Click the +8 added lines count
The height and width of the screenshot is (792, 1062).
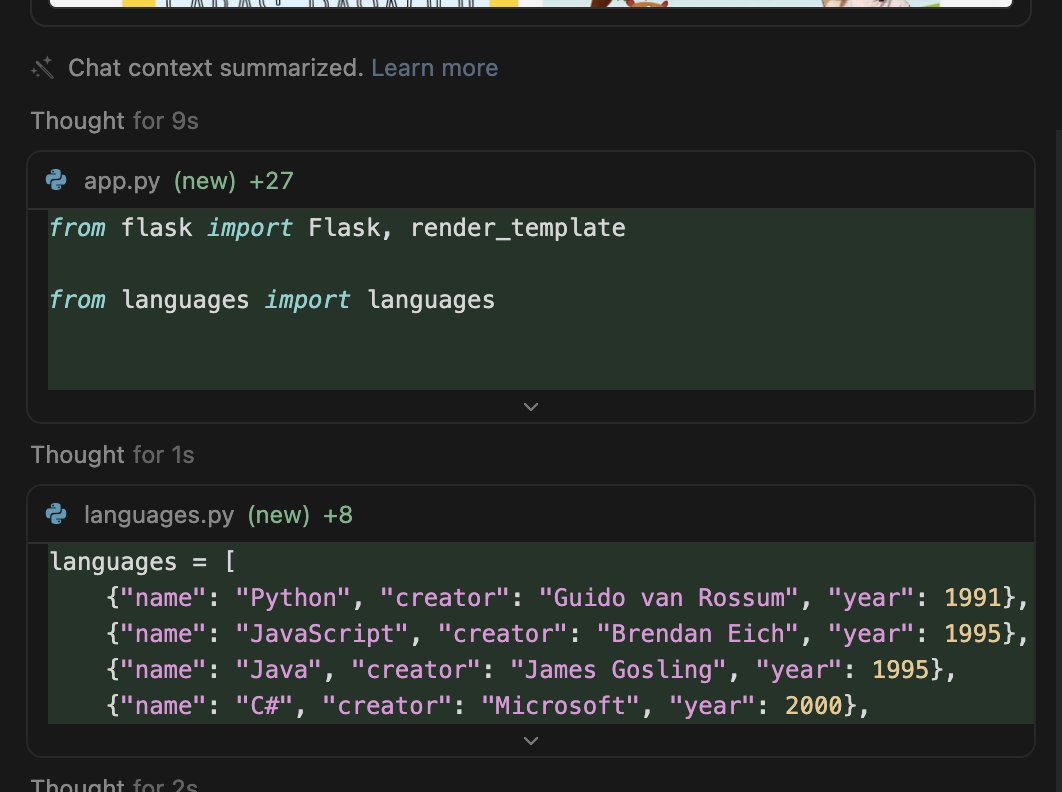coord(338,515)
